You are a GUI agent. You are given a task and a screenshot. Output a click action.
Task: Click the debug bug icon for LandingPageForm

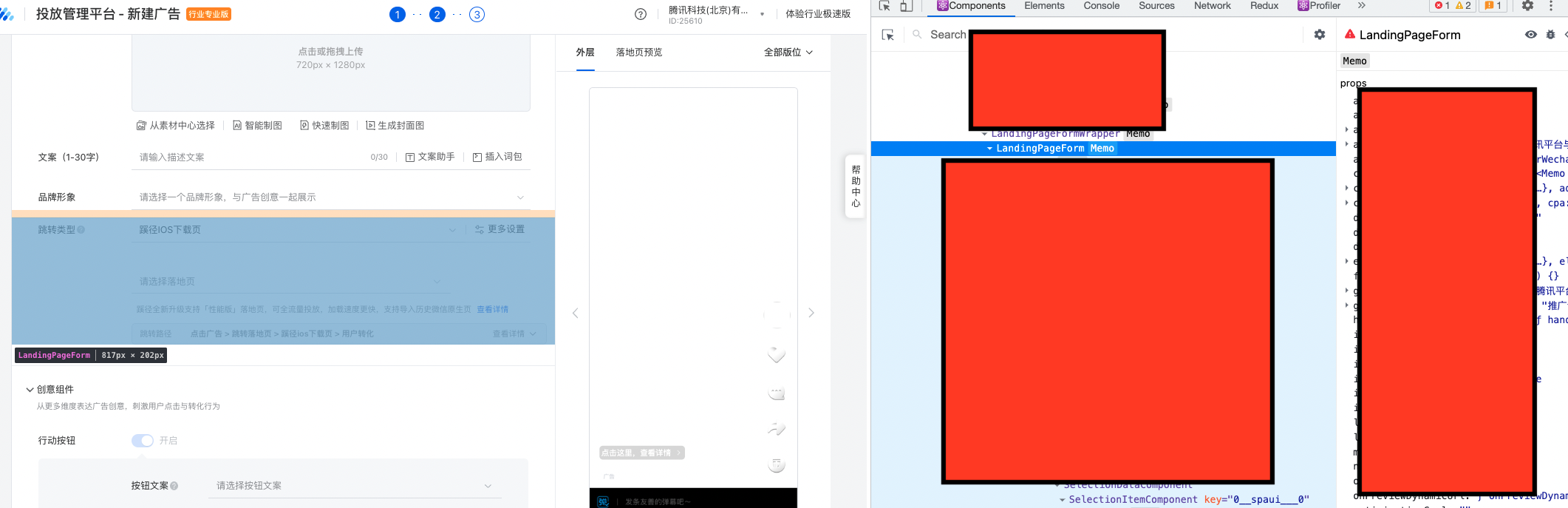click(x=1550, y=35)
